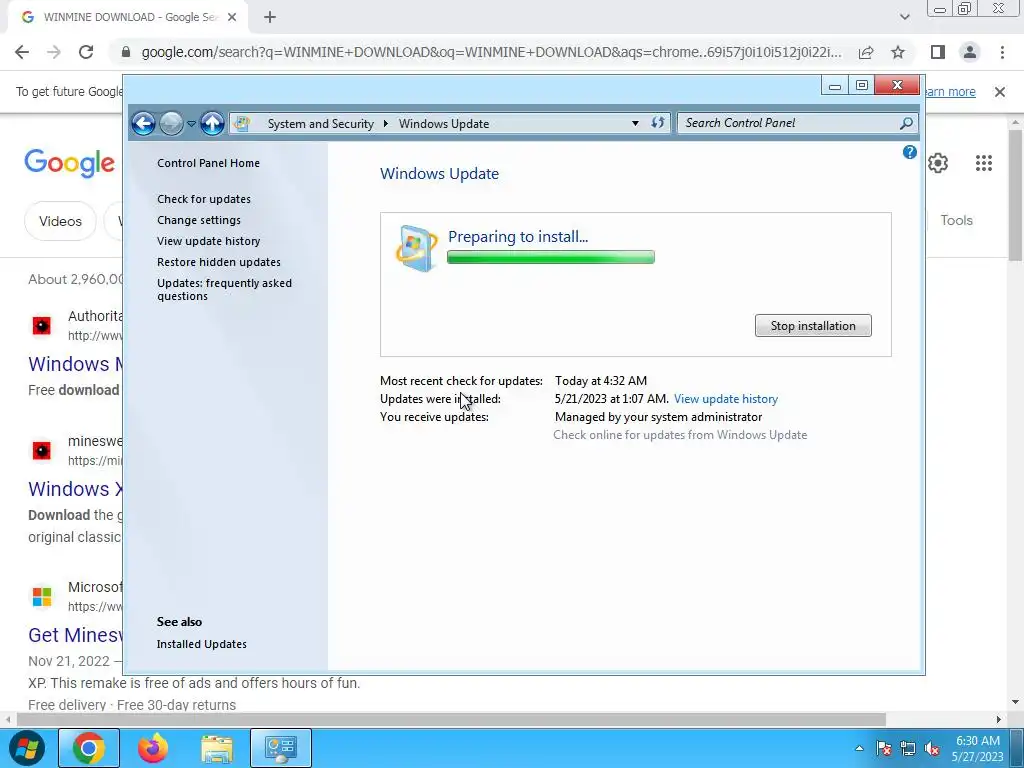Click the Up arrow button in Control Panel
Viewport: 1024px width, 768px height.
(212, 123)
